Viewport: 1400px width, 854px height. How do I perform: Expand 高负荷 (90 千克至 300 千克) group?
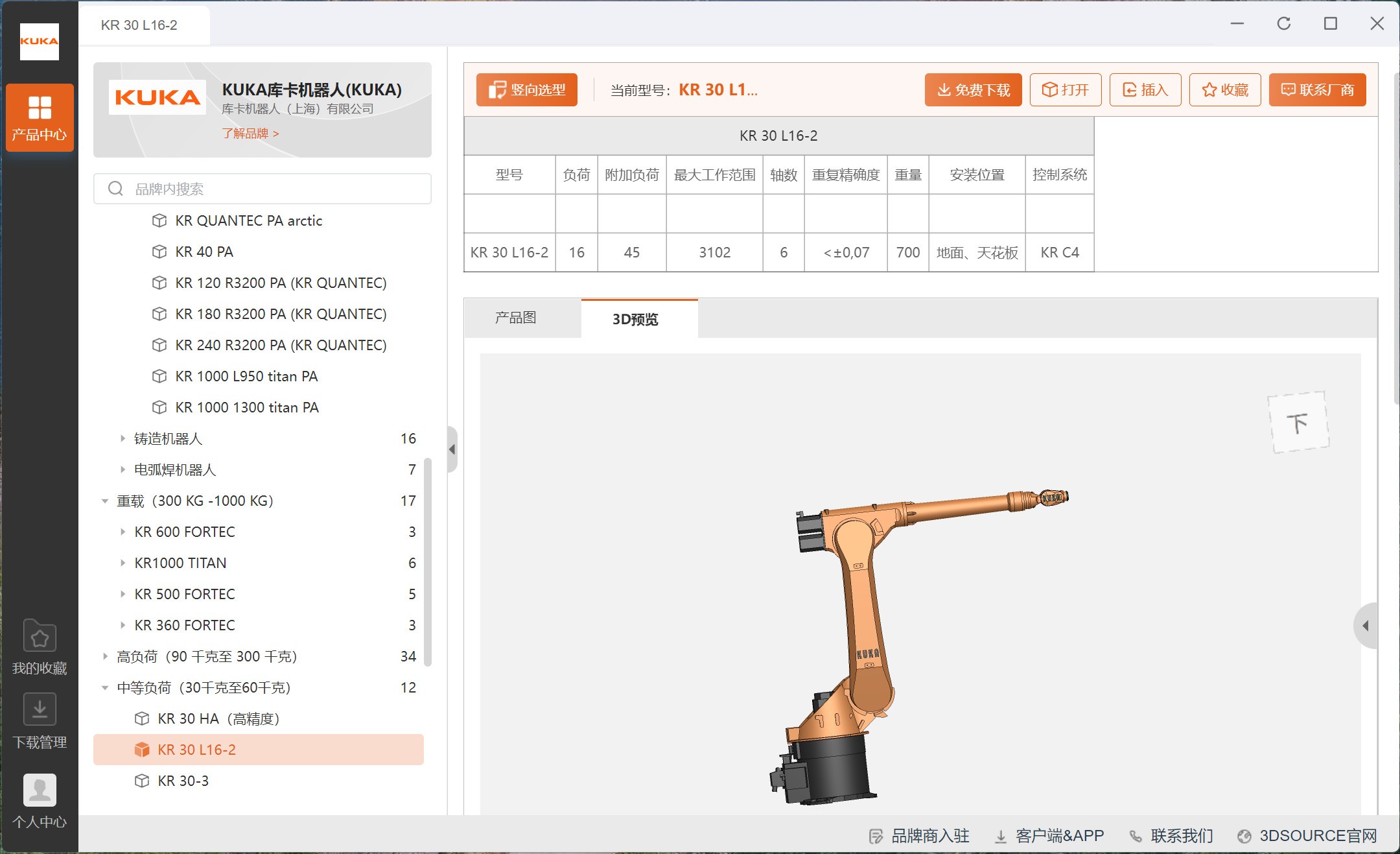pos(105,656)
